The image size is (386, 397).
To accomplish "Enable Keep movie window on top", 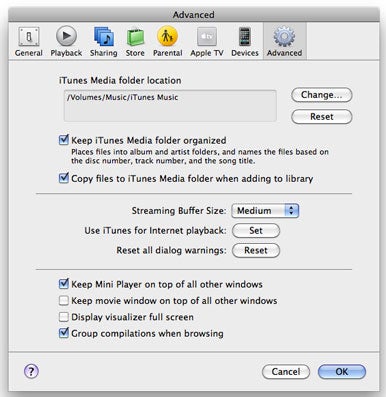I will [64, 300].
